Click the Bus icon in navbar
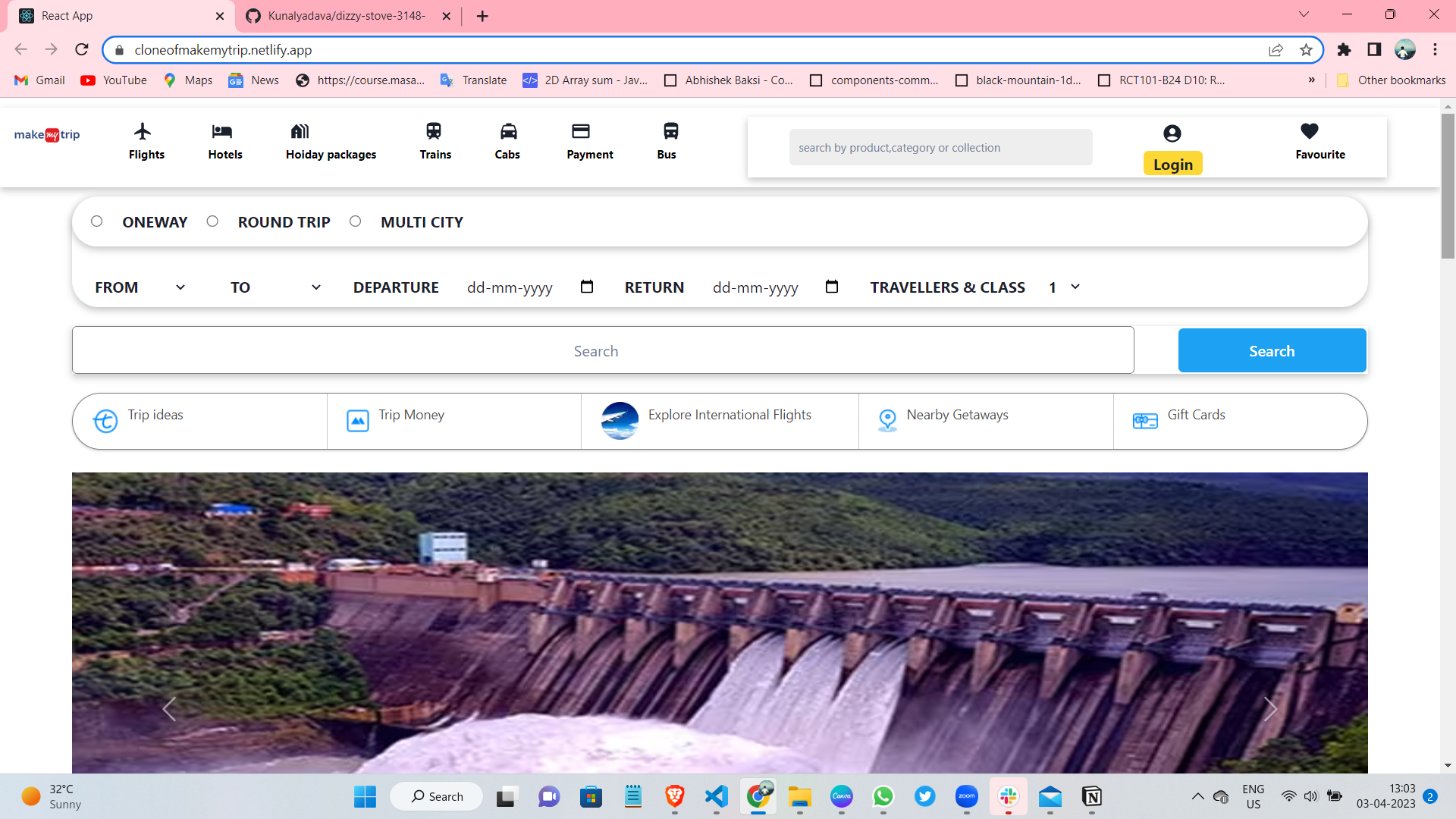 (670, 132)
